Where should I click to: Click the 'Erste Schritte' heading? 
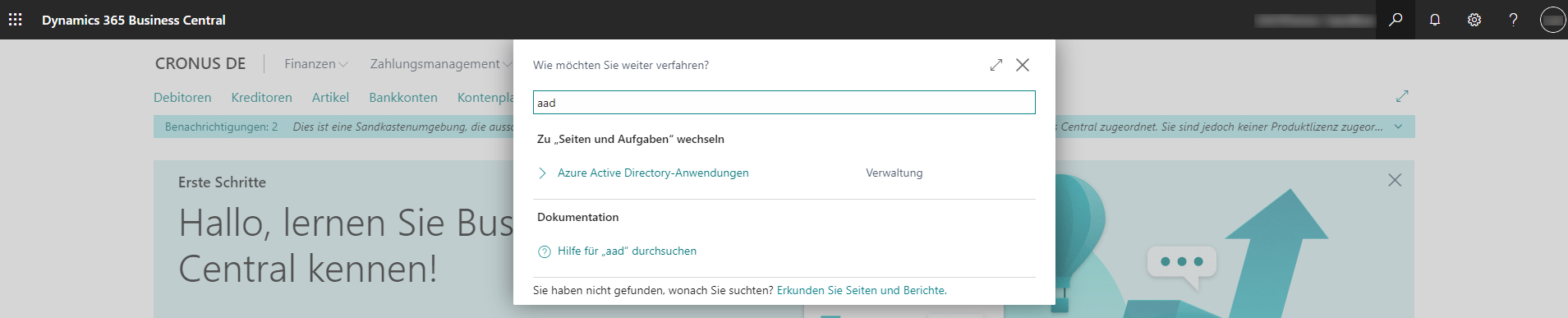[x=222, y=182]
